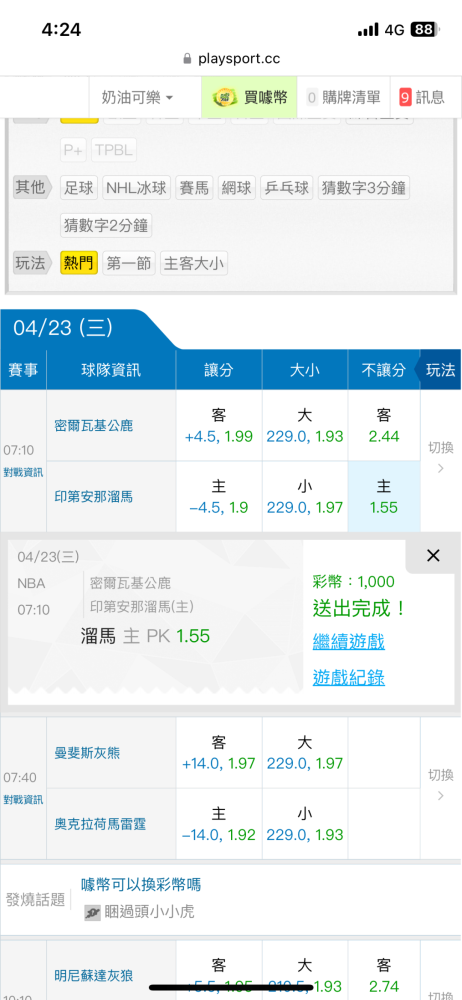The height and width of the screenshot is (1000, 462).
Task: Pick 主 1.55 moneyline for Pacers
Action: coord(384,497)
